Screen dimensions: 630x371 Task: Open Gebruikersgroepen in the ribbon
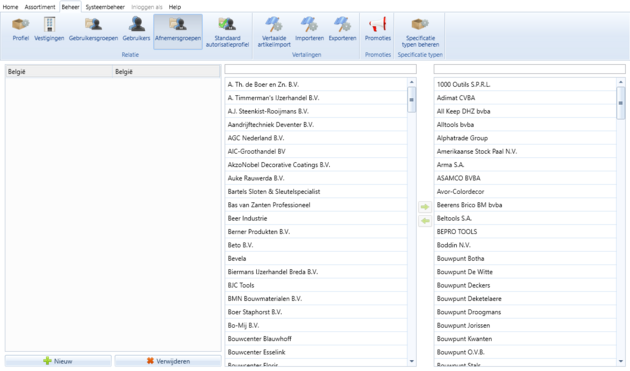click(93, 29)
